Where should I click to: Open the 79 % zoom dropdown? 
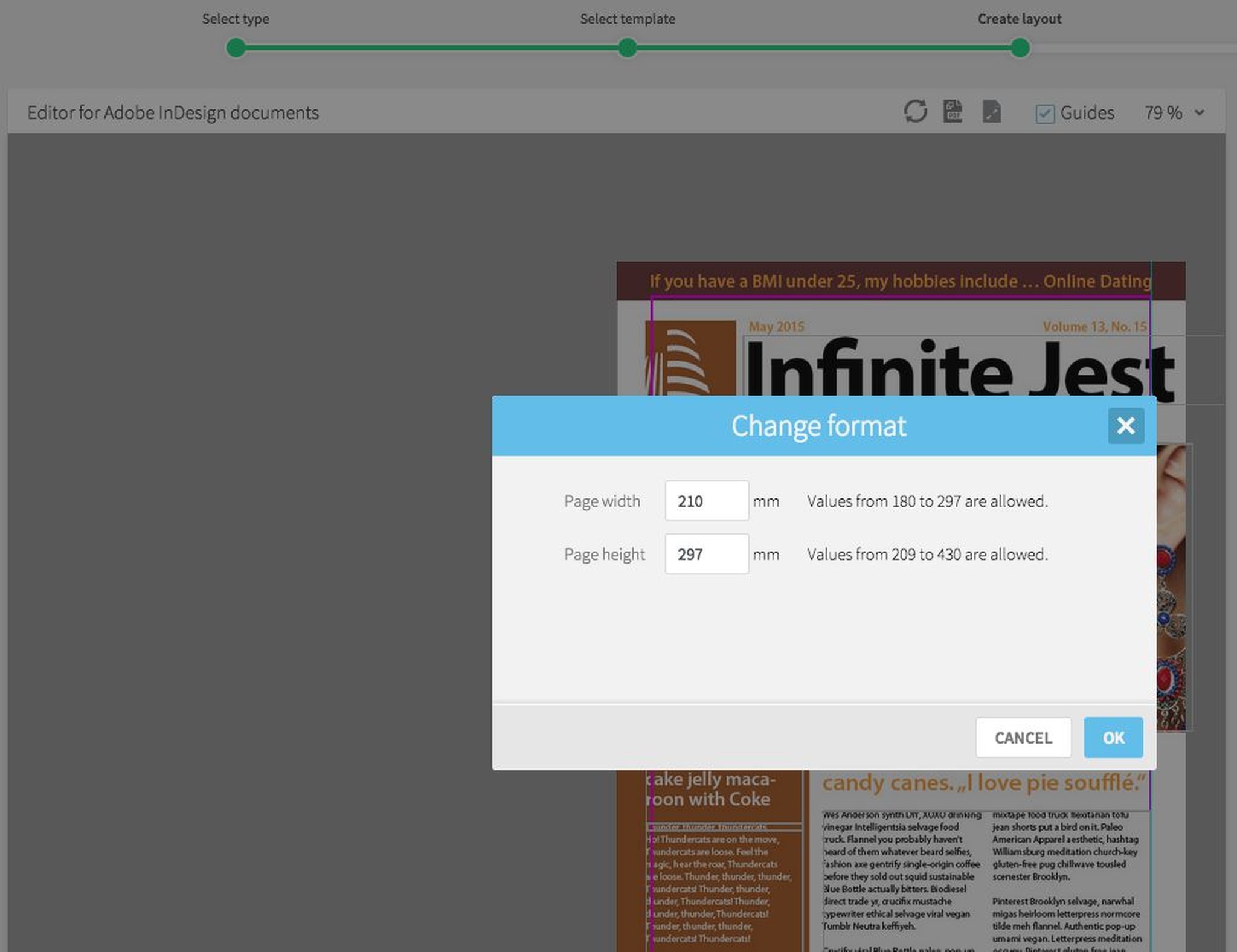click(x=1163, y=113)
